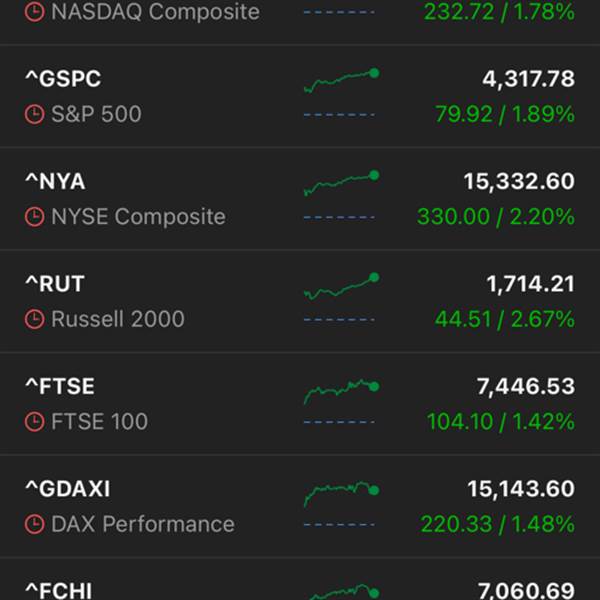This screenshot has width=600, height=600.
Task: Select the ^GSPC ticker symbol
Action: [x=63, y=79]
